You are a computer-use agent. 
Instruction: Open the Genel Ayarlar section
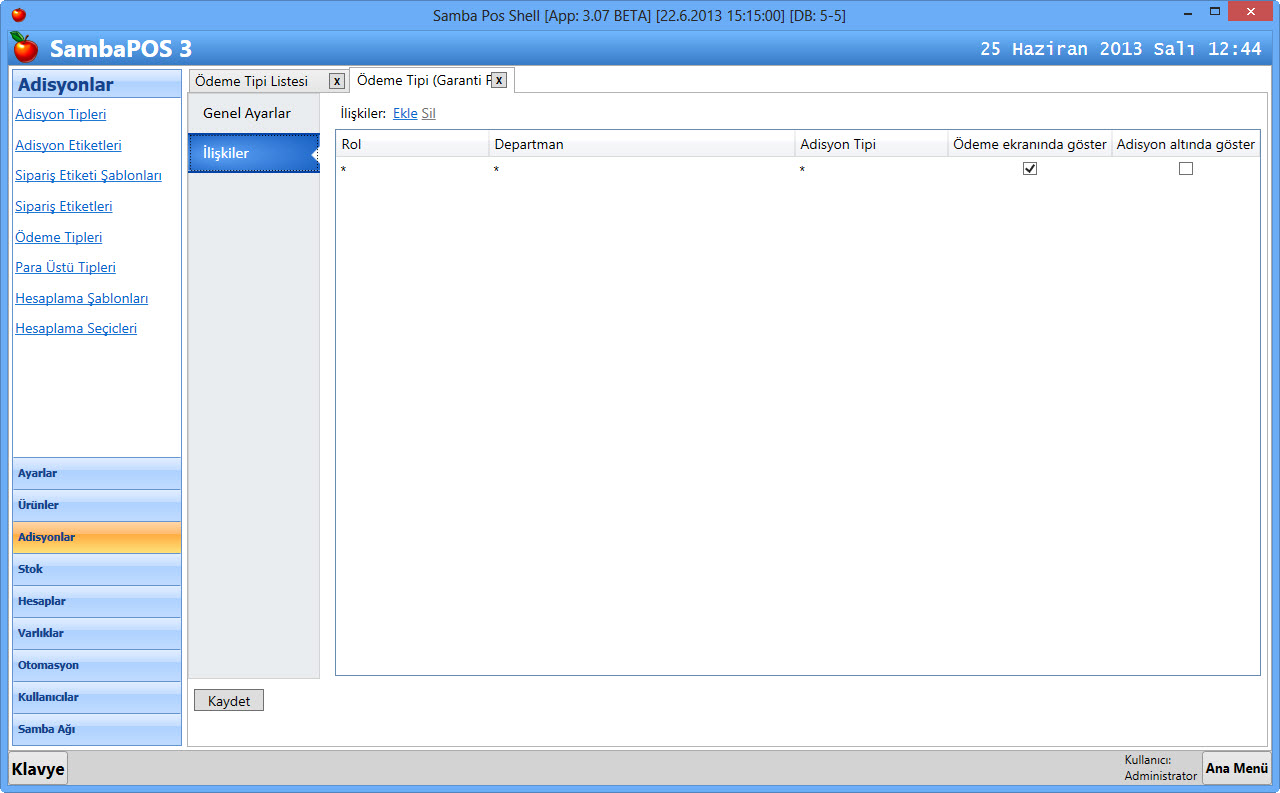pyautogui.click(x=247, y=113)
